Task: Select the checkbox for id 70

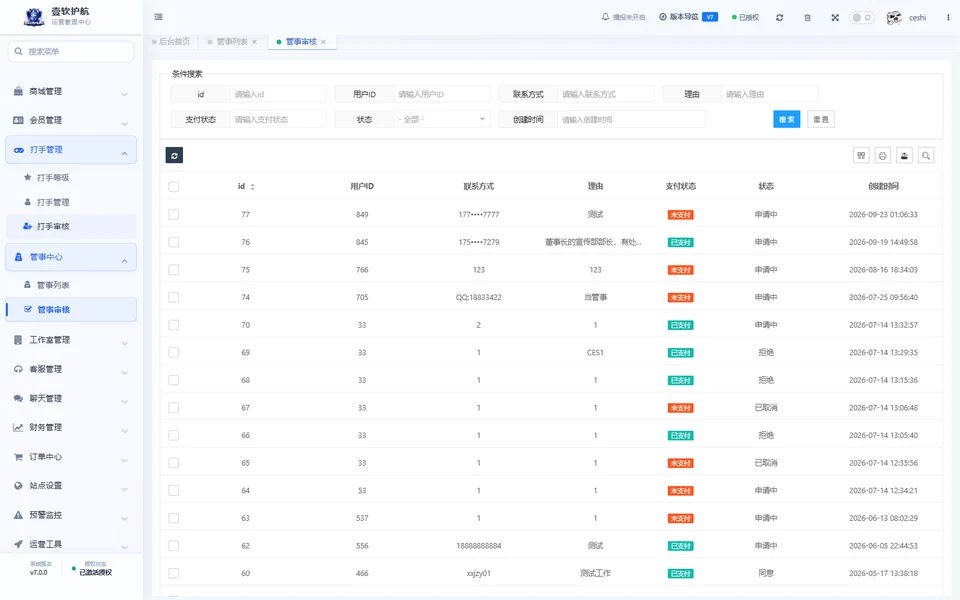Action: pyautogui.click(x=174, y=324)
